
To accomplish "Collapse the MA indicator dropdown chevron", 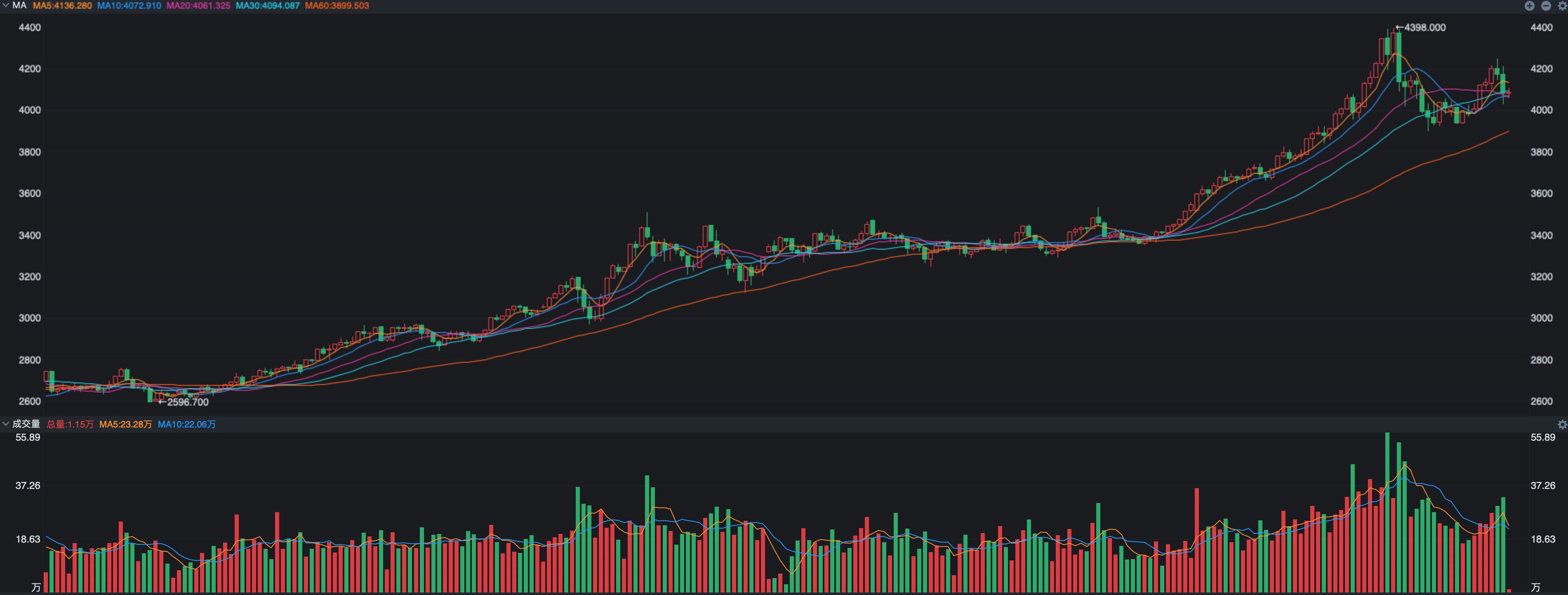I will 5,5.
